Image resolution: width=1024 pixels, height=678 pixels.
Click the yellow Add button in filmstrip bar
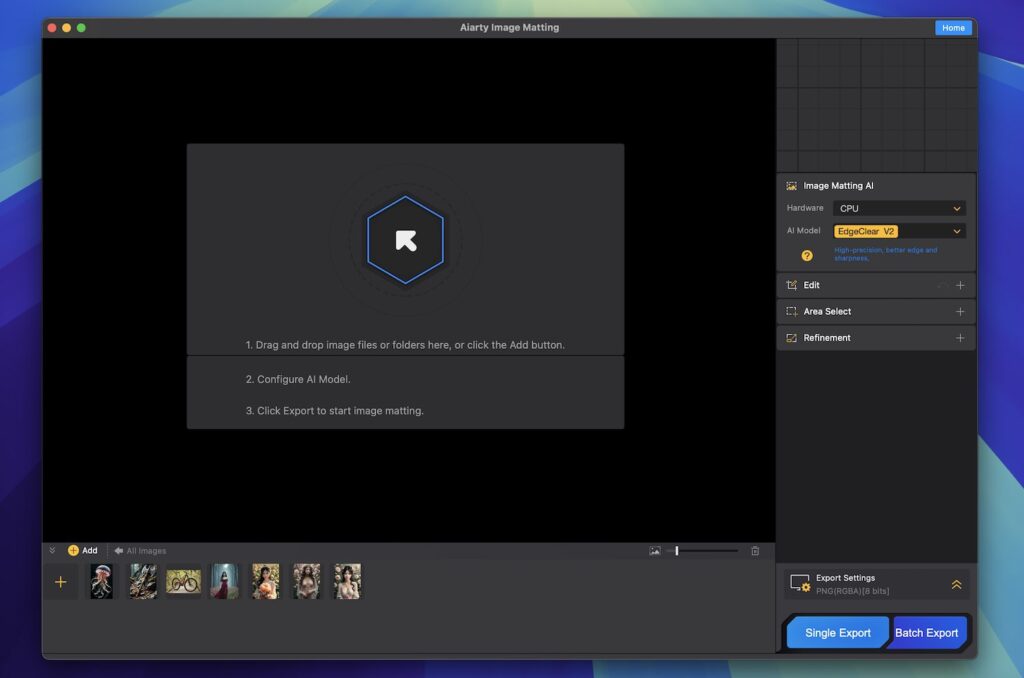point(82,551)
